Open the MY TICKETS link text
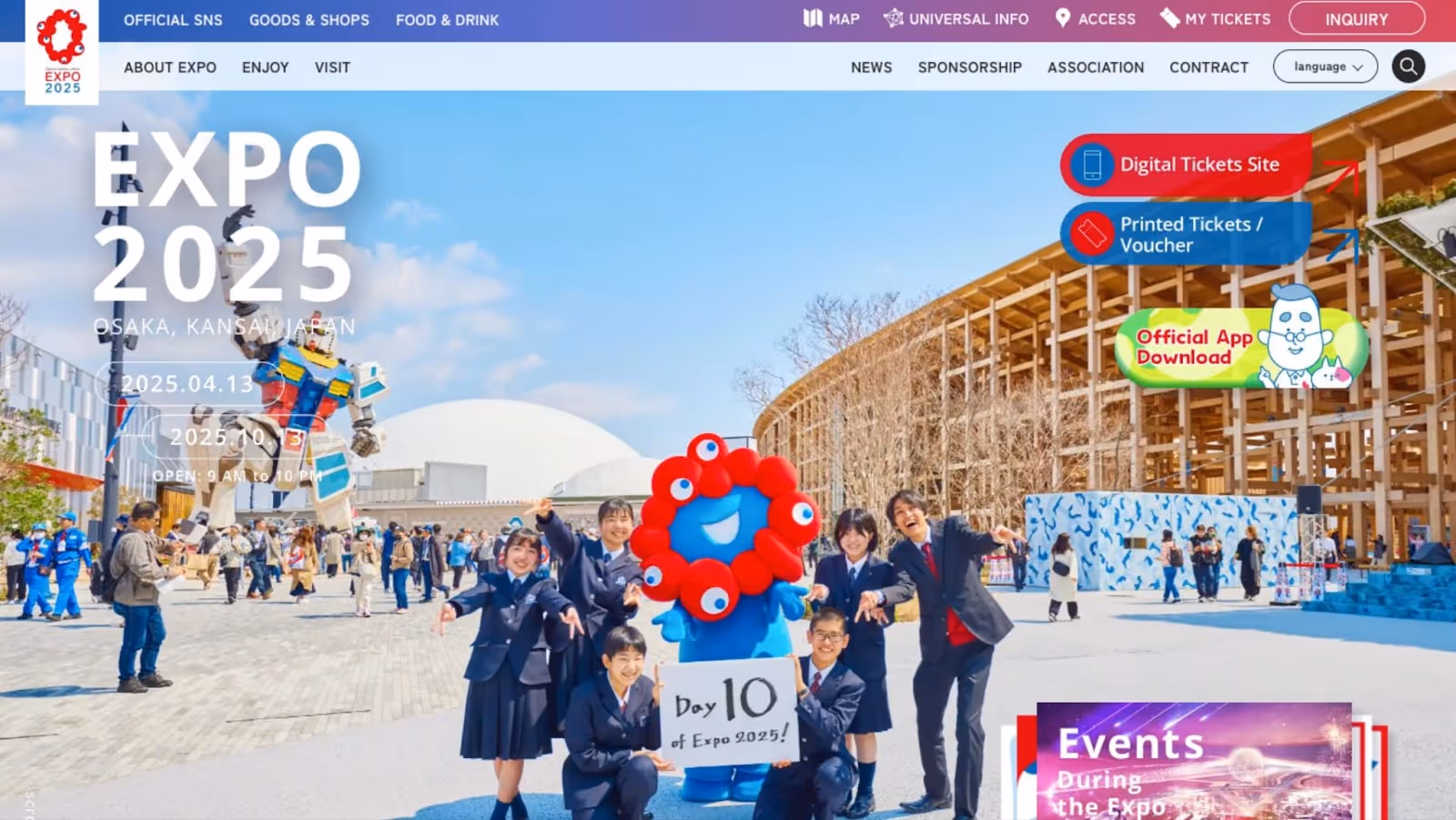1456x820 pixels. [x=1227, y=19]
